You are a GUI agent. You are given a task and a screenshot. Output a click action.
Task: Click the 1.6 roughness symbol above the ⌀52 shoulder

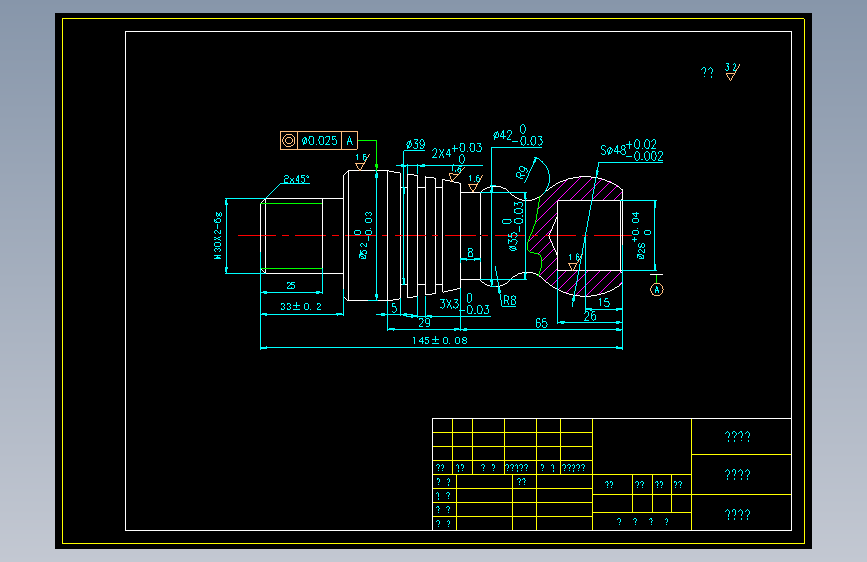362,162
